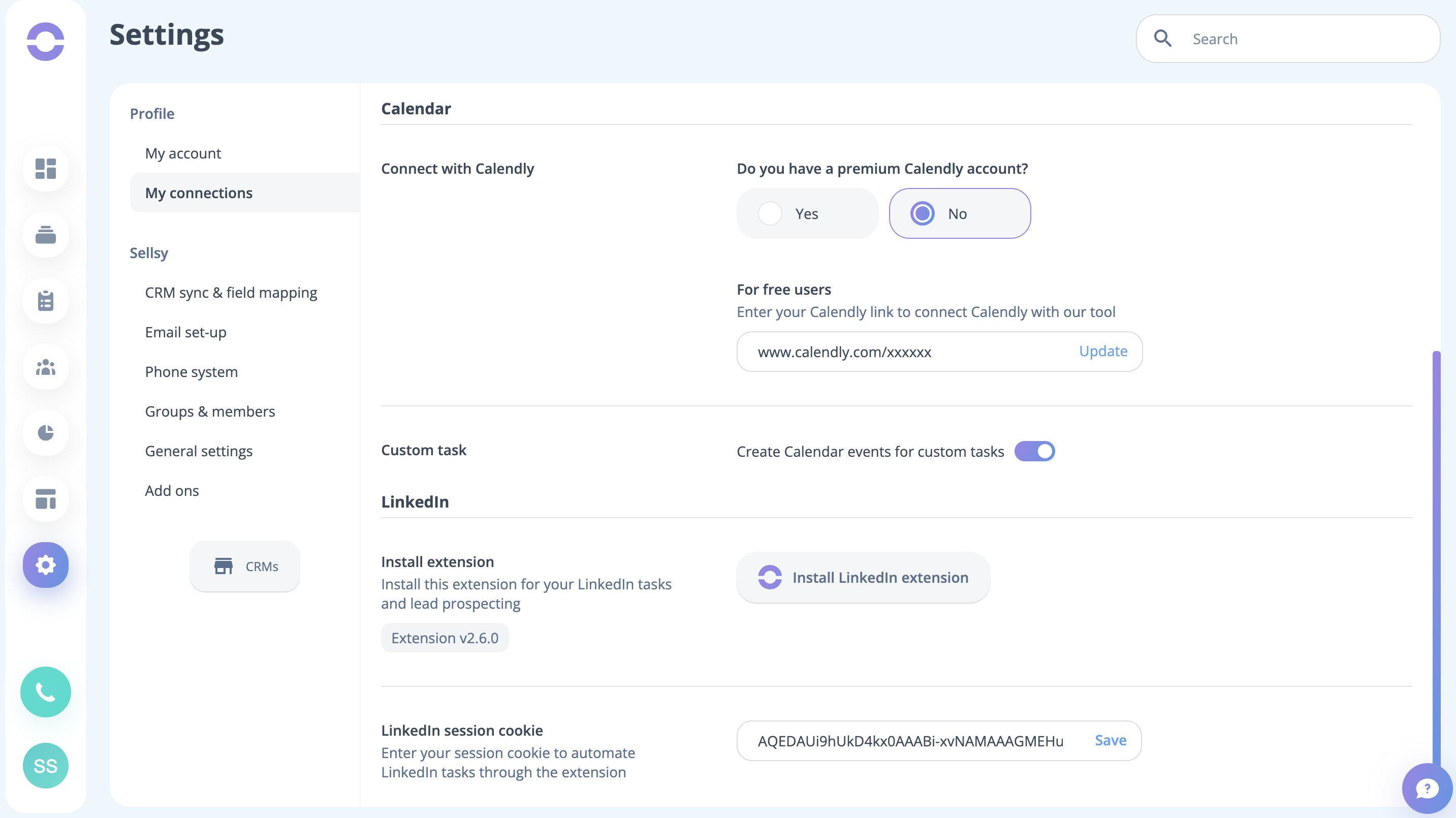Click the CRMs button
The image size is (1456, 818).
(245, 567)
